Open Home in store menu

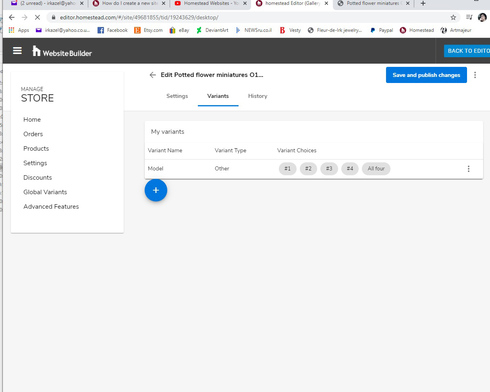click(32, 120)
